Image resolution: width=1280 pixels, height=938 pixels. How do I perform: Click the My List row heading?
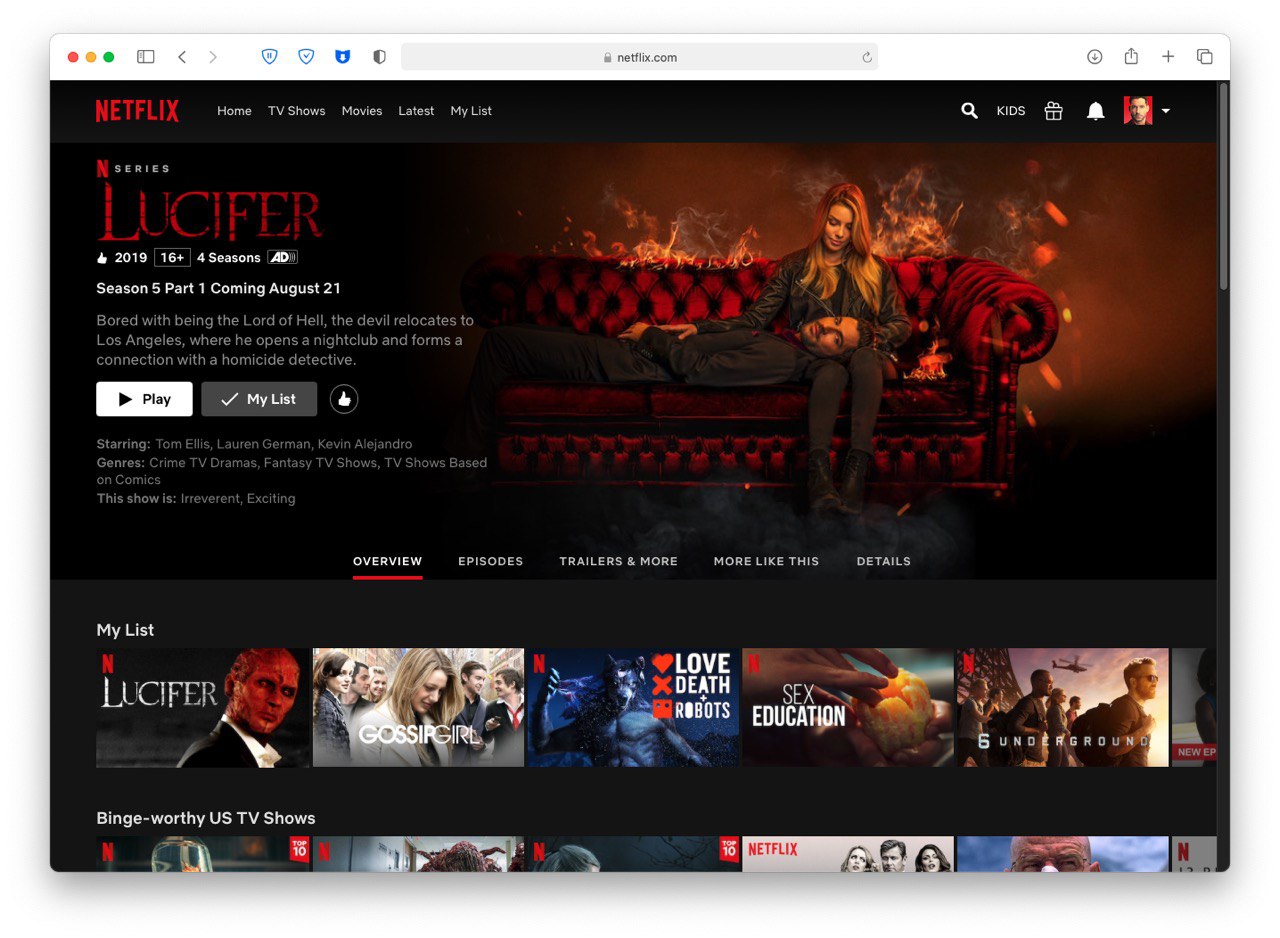coord(125,630)
